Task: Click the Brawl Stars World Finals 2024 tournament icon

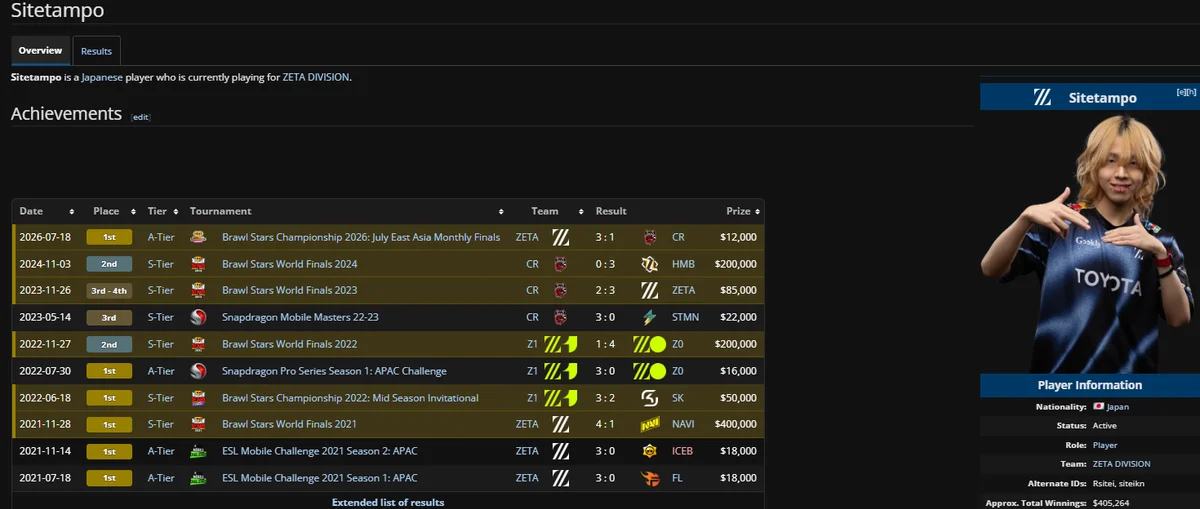Action: point(198,264)
